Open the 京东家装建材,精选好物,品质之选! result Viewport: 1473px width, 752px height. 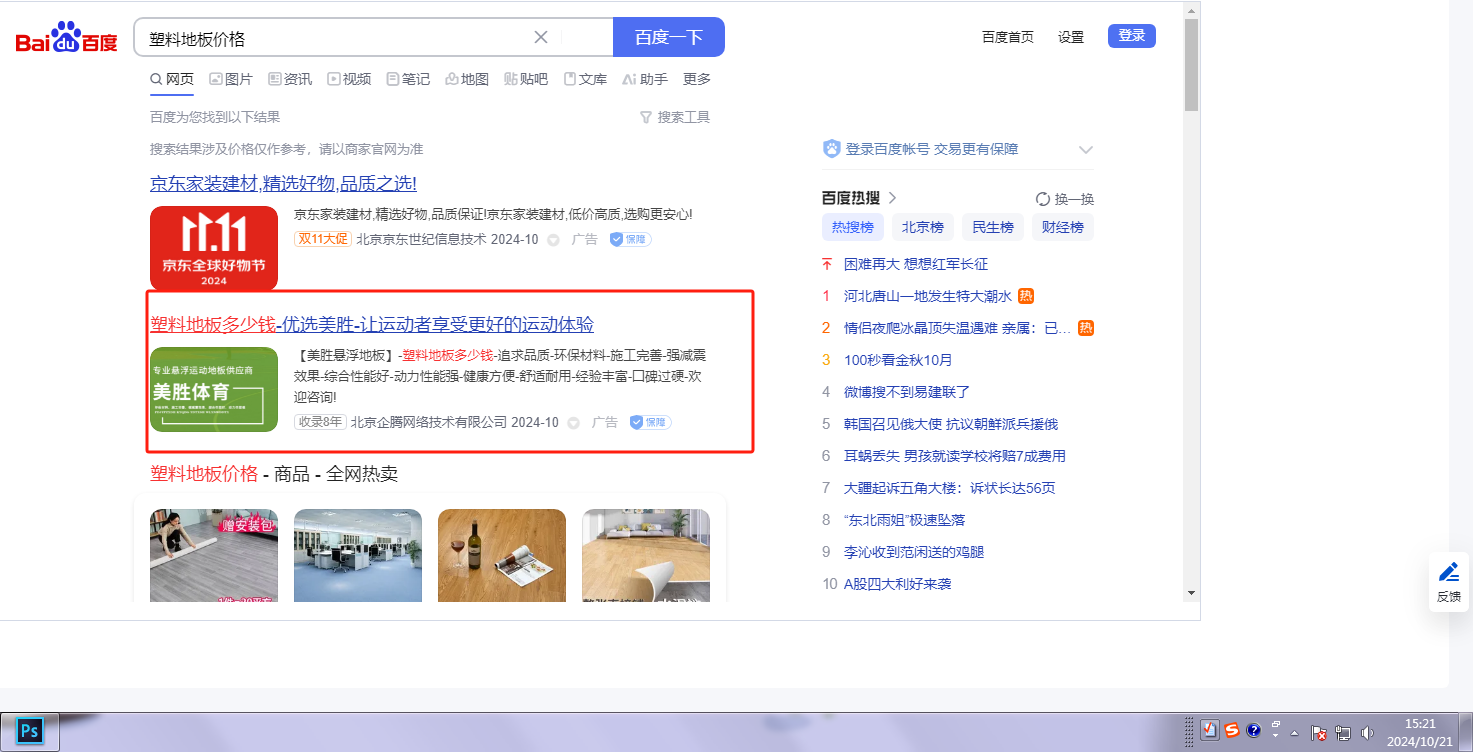tap(283, 184)
